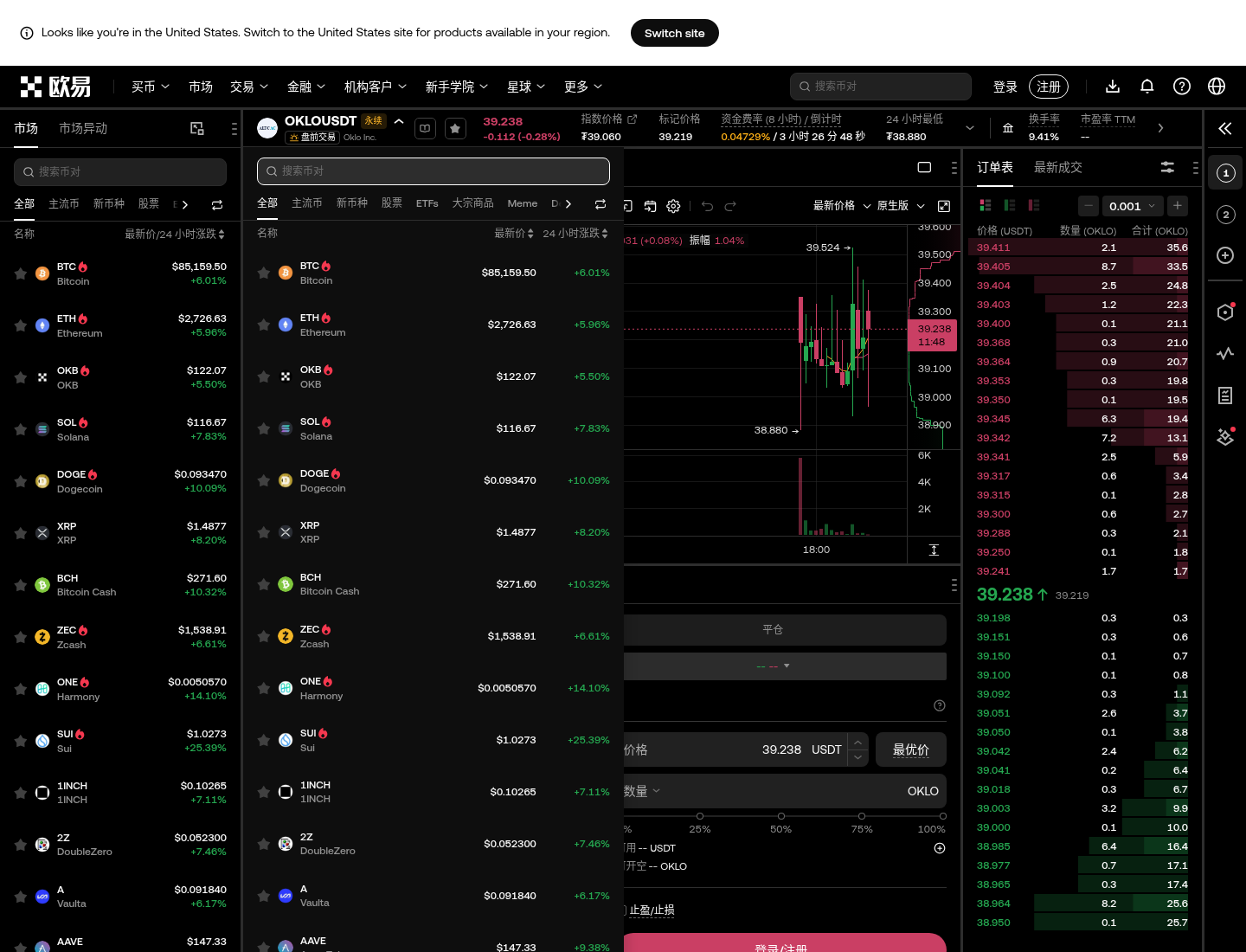Increase depth precision with the plus button
Screen dimensions: 1246x952
[x=1178, y=206]
